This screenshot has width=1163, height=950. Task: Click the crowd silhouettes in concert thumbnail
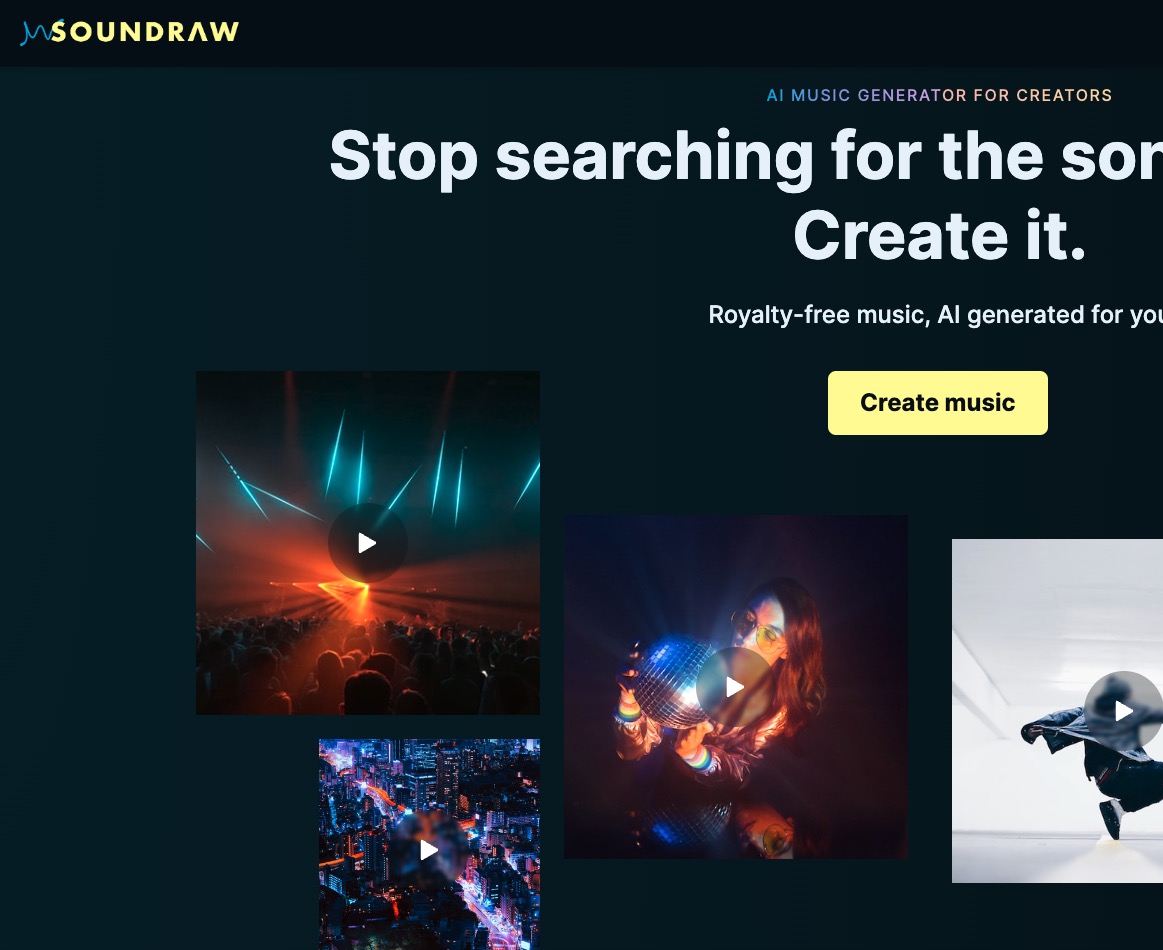(x=367, y=667)
